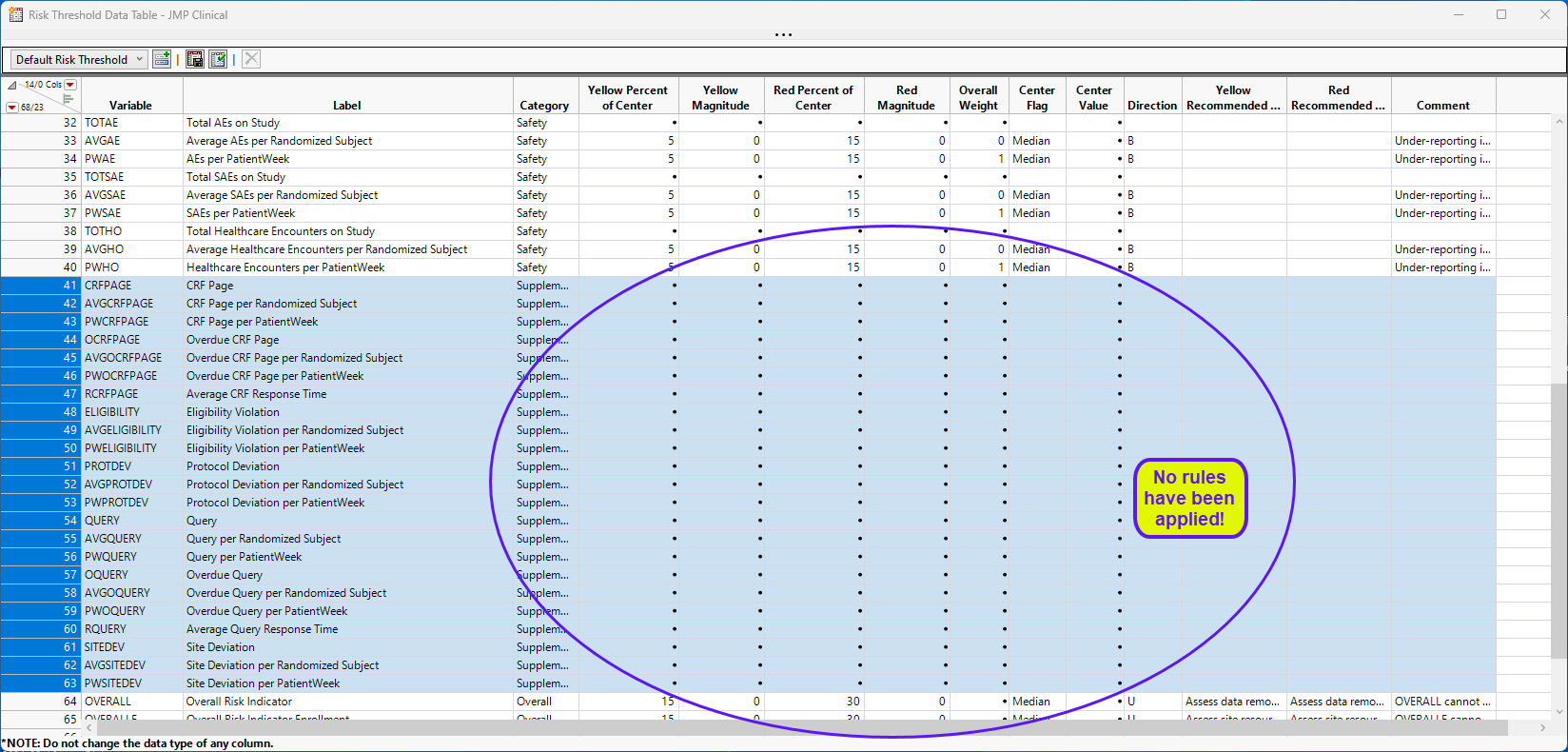Click the three-dots menu reveal handle
The image size is (1568, 752).
pyautogui.click(x=783, y=35)
